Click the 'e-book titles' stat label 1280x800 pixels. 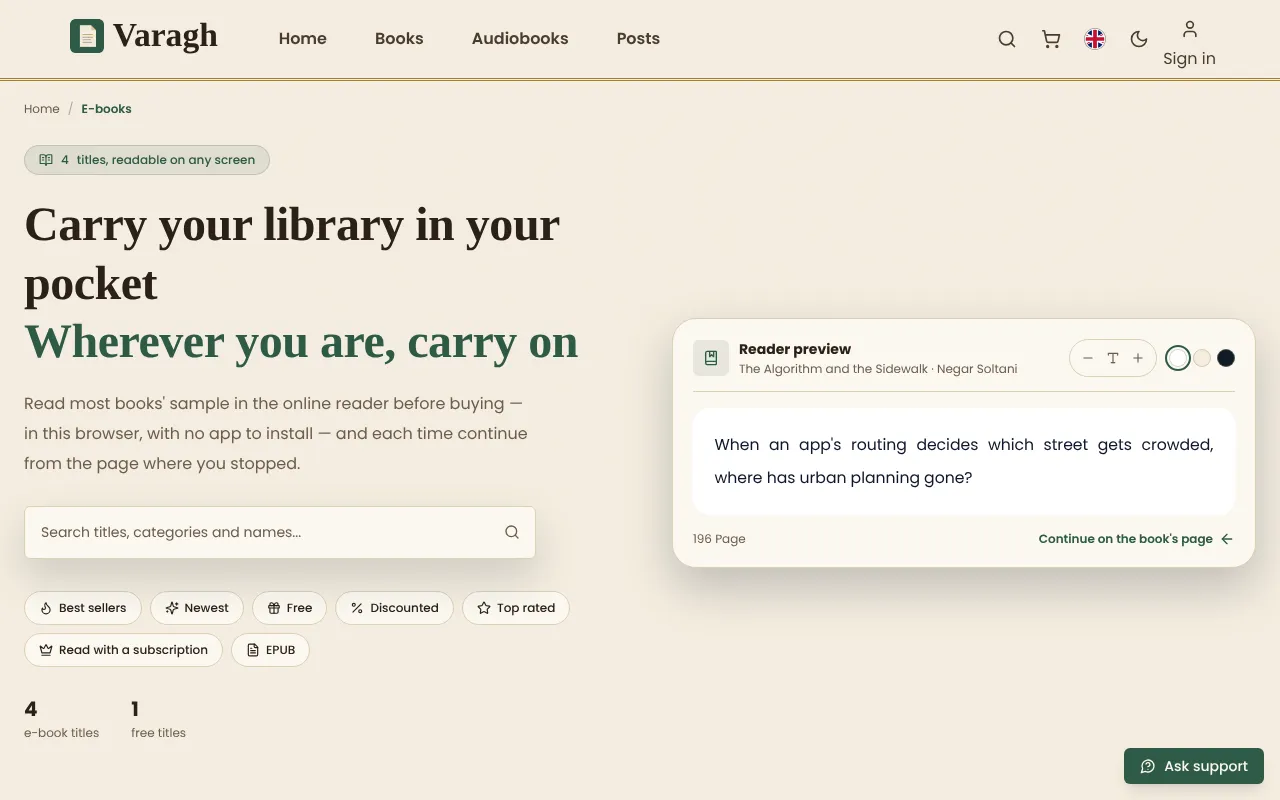(62, 733)
